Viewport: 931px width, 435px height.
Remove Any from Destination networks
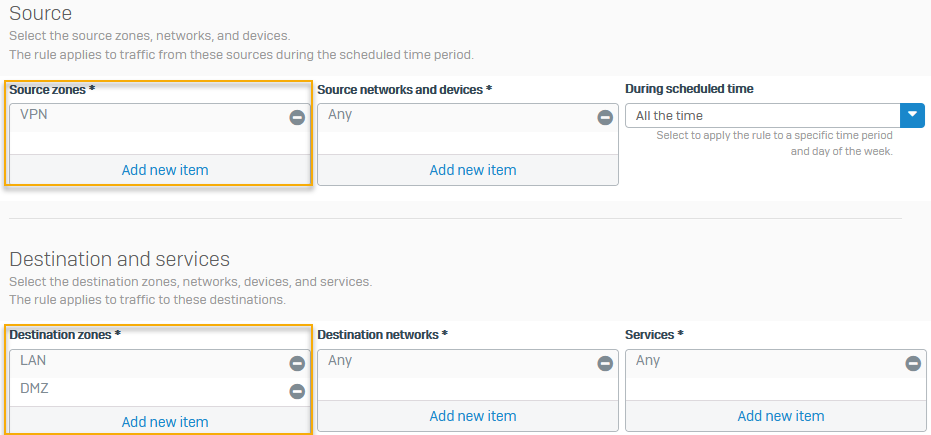605,364
